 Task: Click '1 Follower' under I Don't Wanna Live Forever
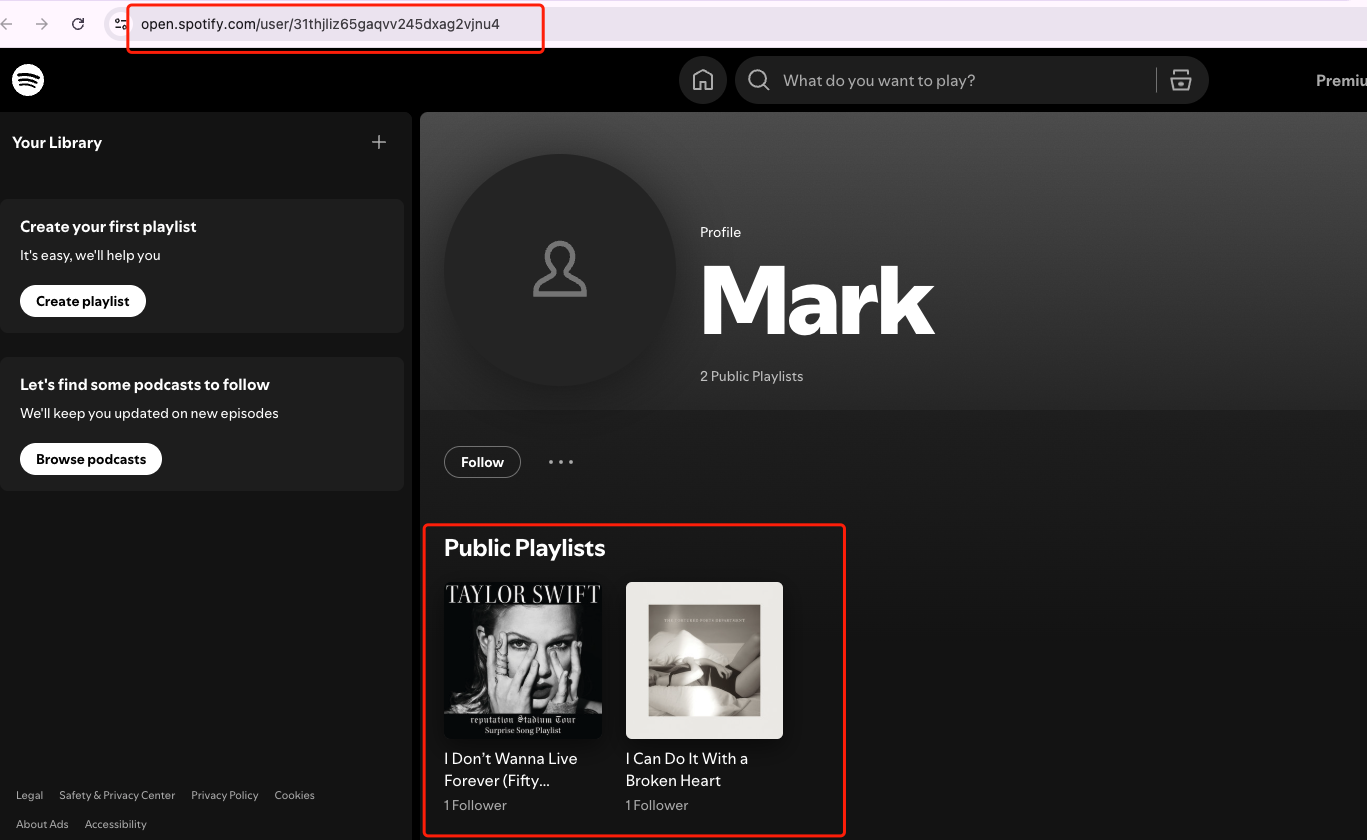click(476, 805)
